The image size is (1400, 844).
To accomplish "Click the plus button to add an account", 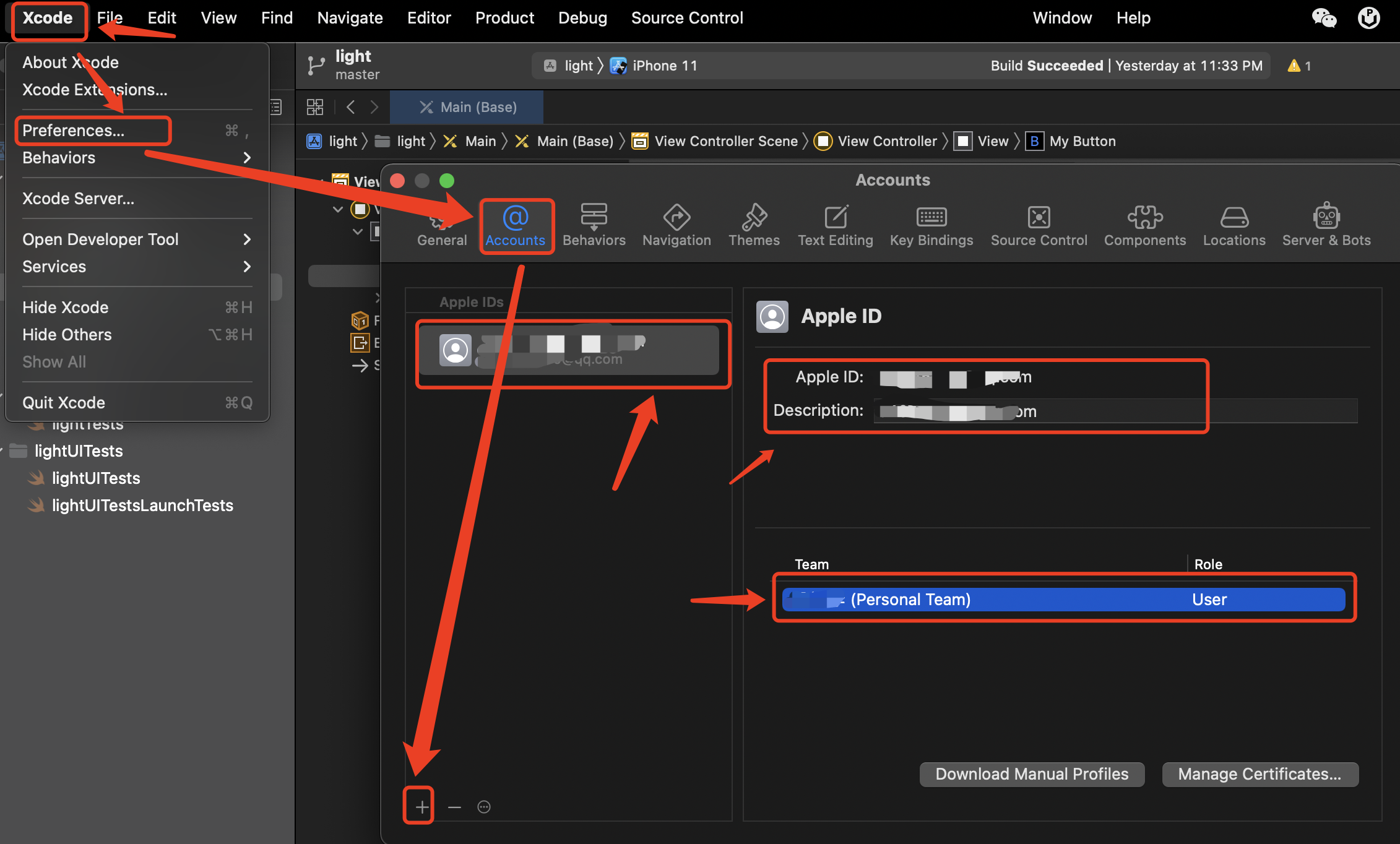I will point(421,806).
